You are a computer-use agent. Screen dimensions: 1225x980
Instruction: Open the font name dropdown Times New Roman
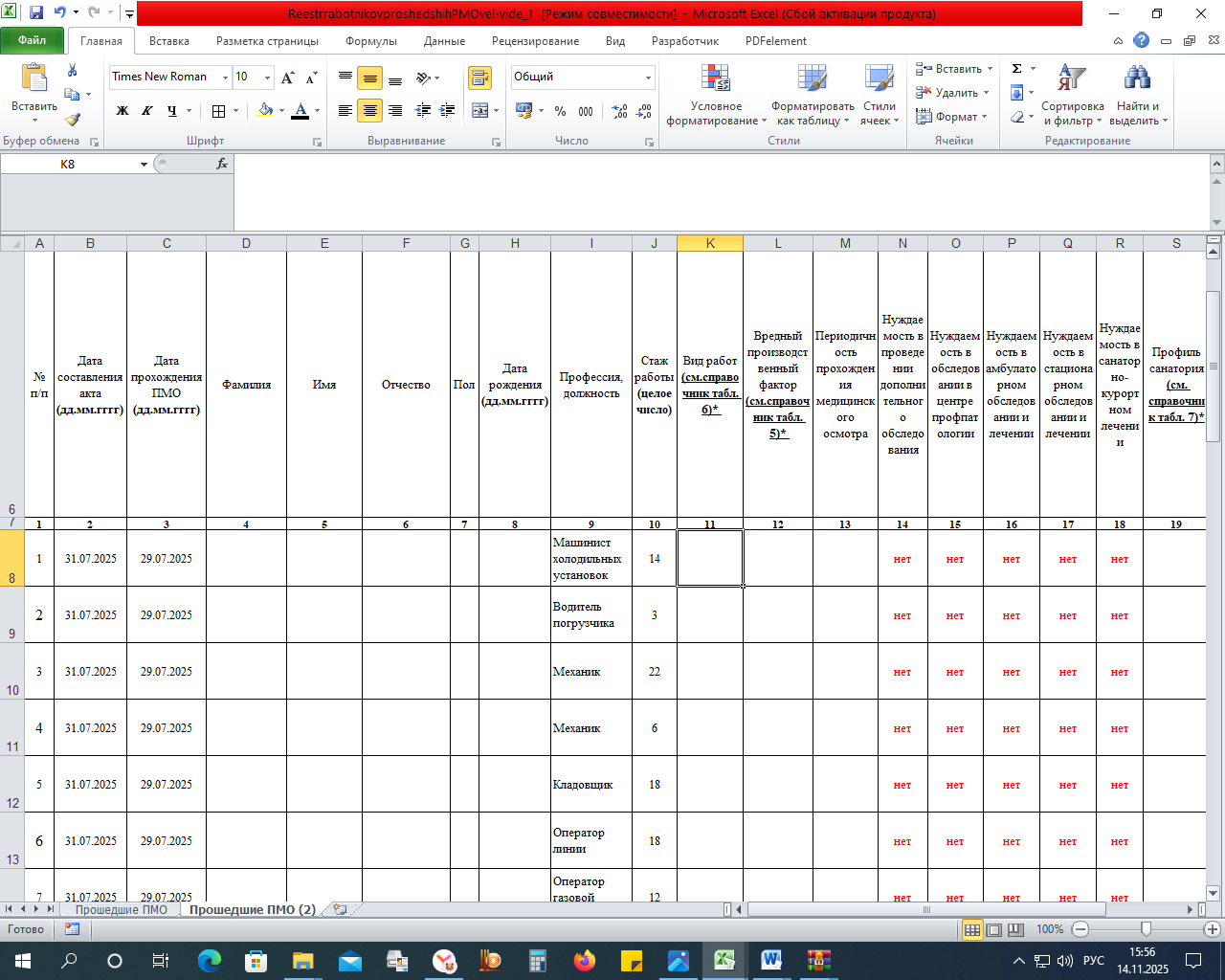coord(226,78)
